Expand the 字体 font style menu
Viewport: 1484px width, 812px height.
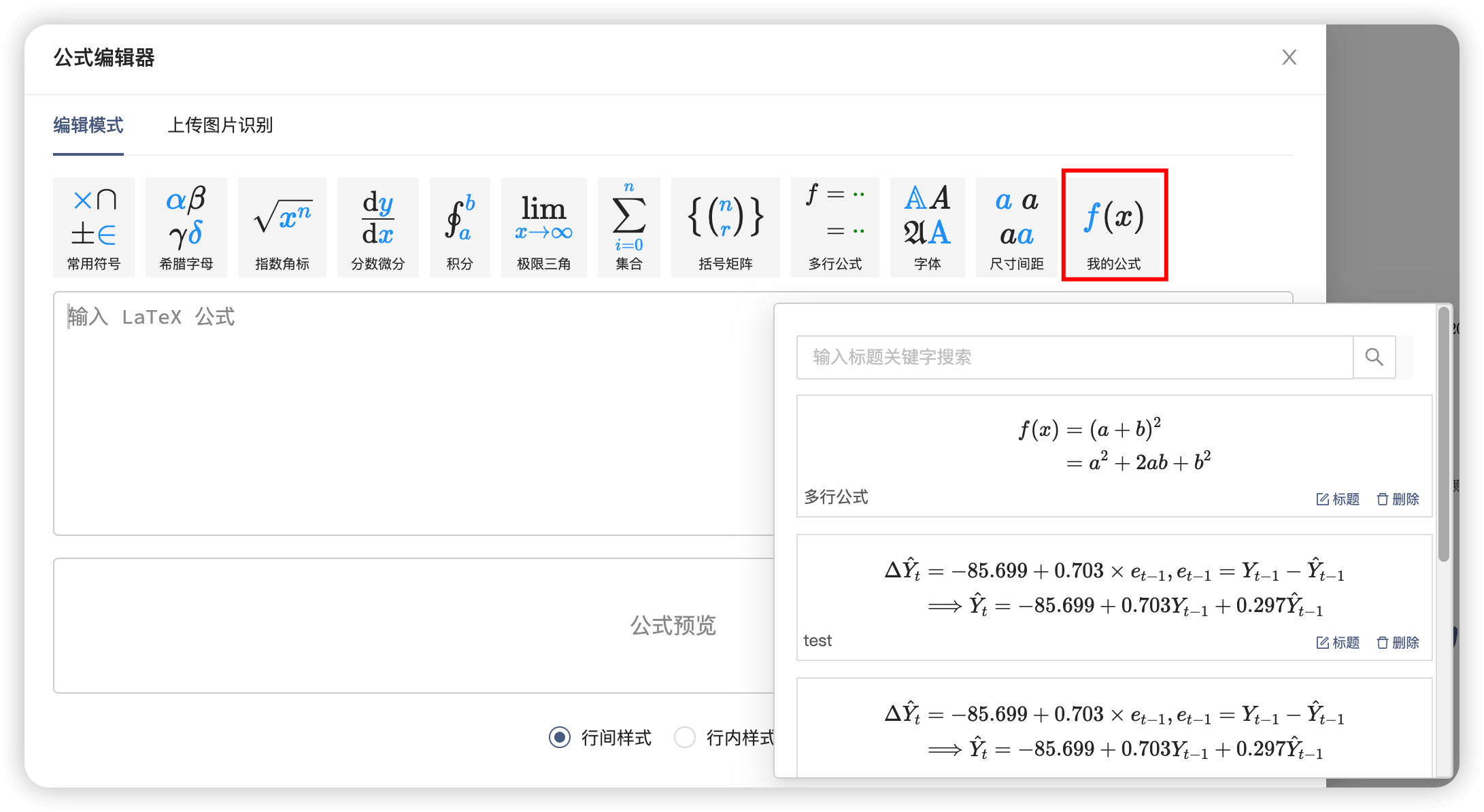[x=927, y=227]
